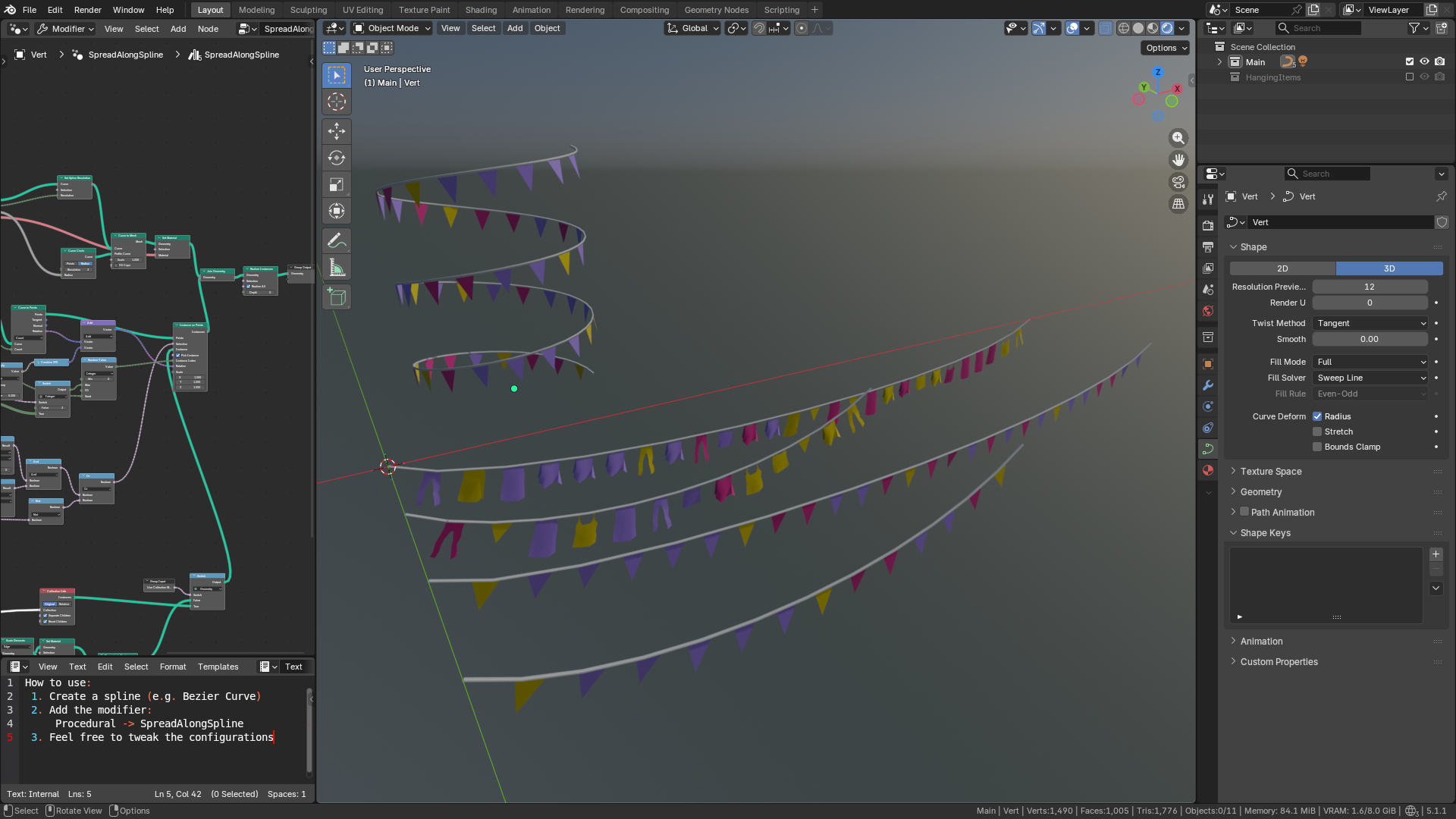Viewport: 1456px width, 819px height.
Task: Uncheck the Radius curve deform checkbox
Action: (1317, 416)
